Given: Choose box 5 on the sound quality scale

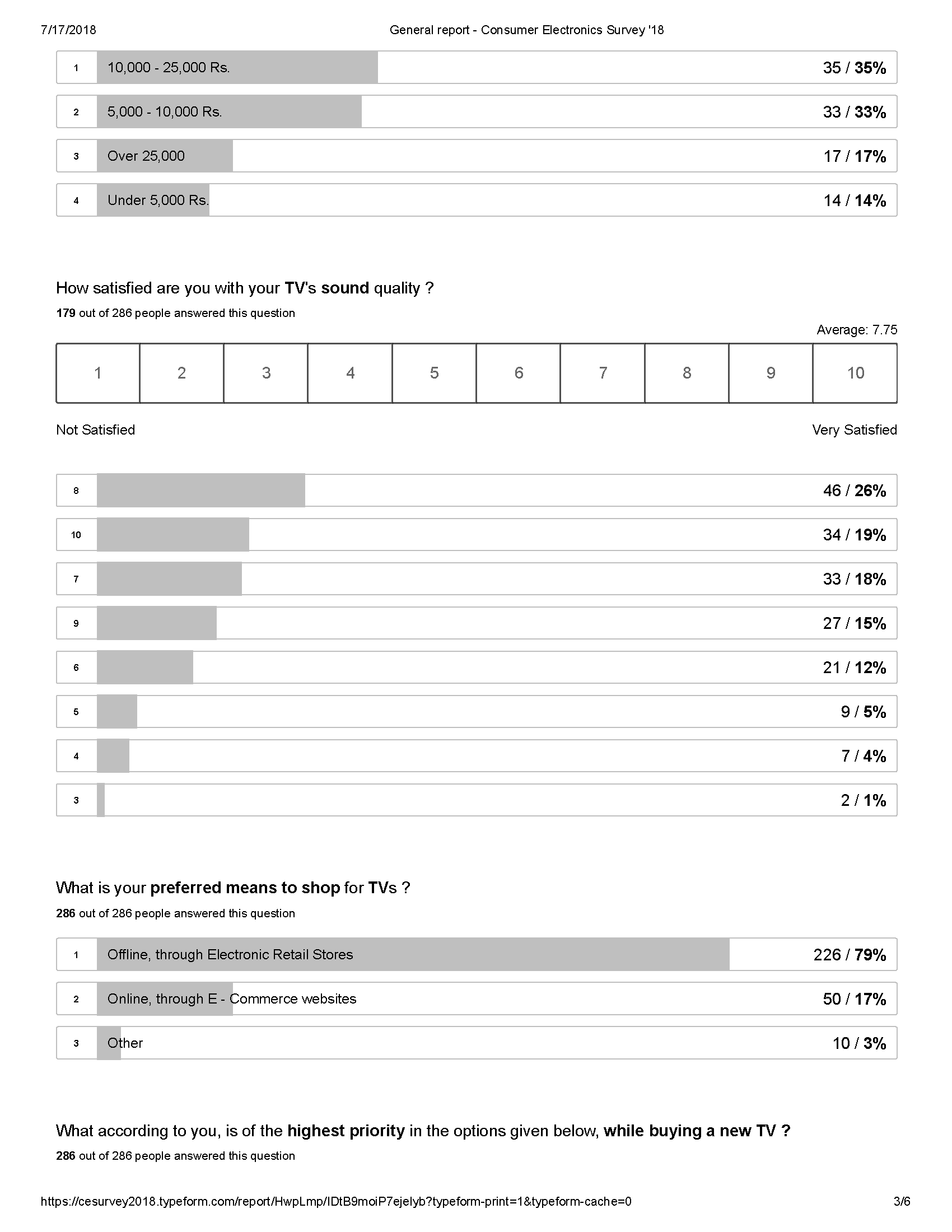Looking at the screenshot, I should coord(434,373).
